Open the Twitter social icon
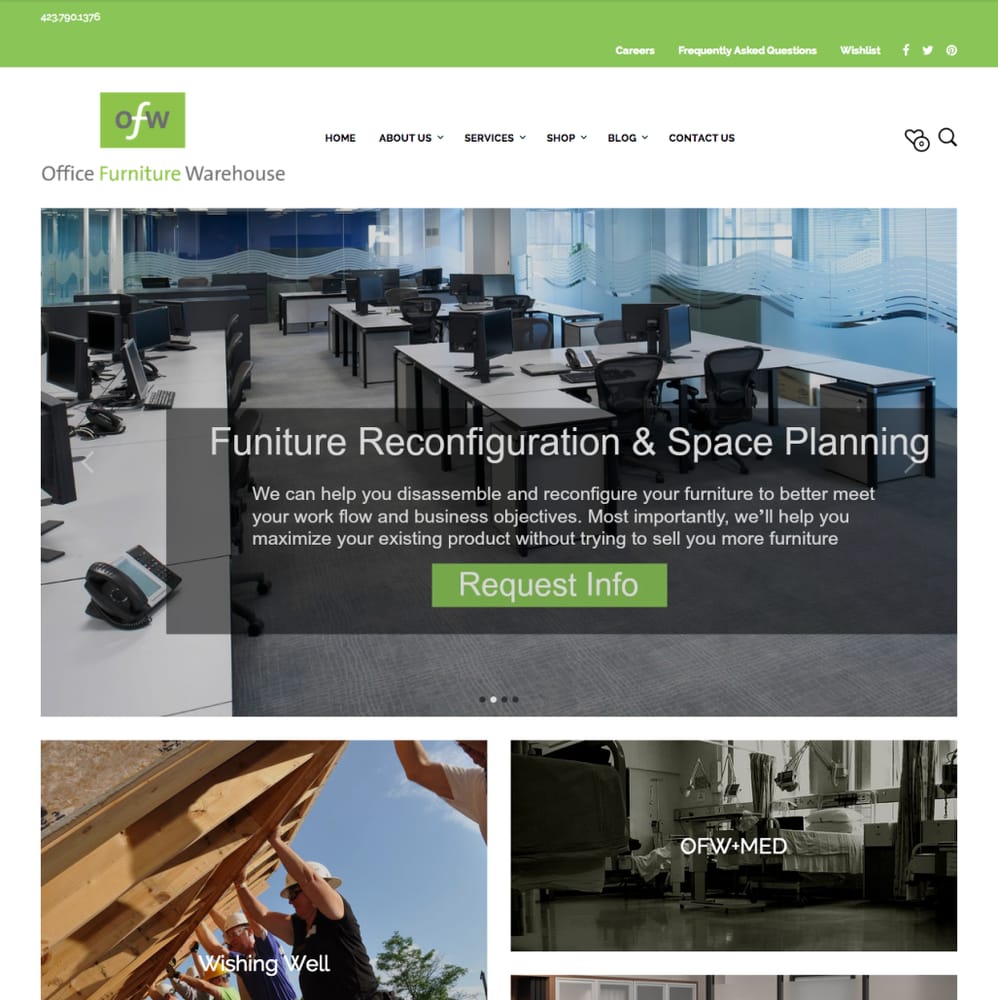The image size is (998, 1000). [x=927, y=50]
